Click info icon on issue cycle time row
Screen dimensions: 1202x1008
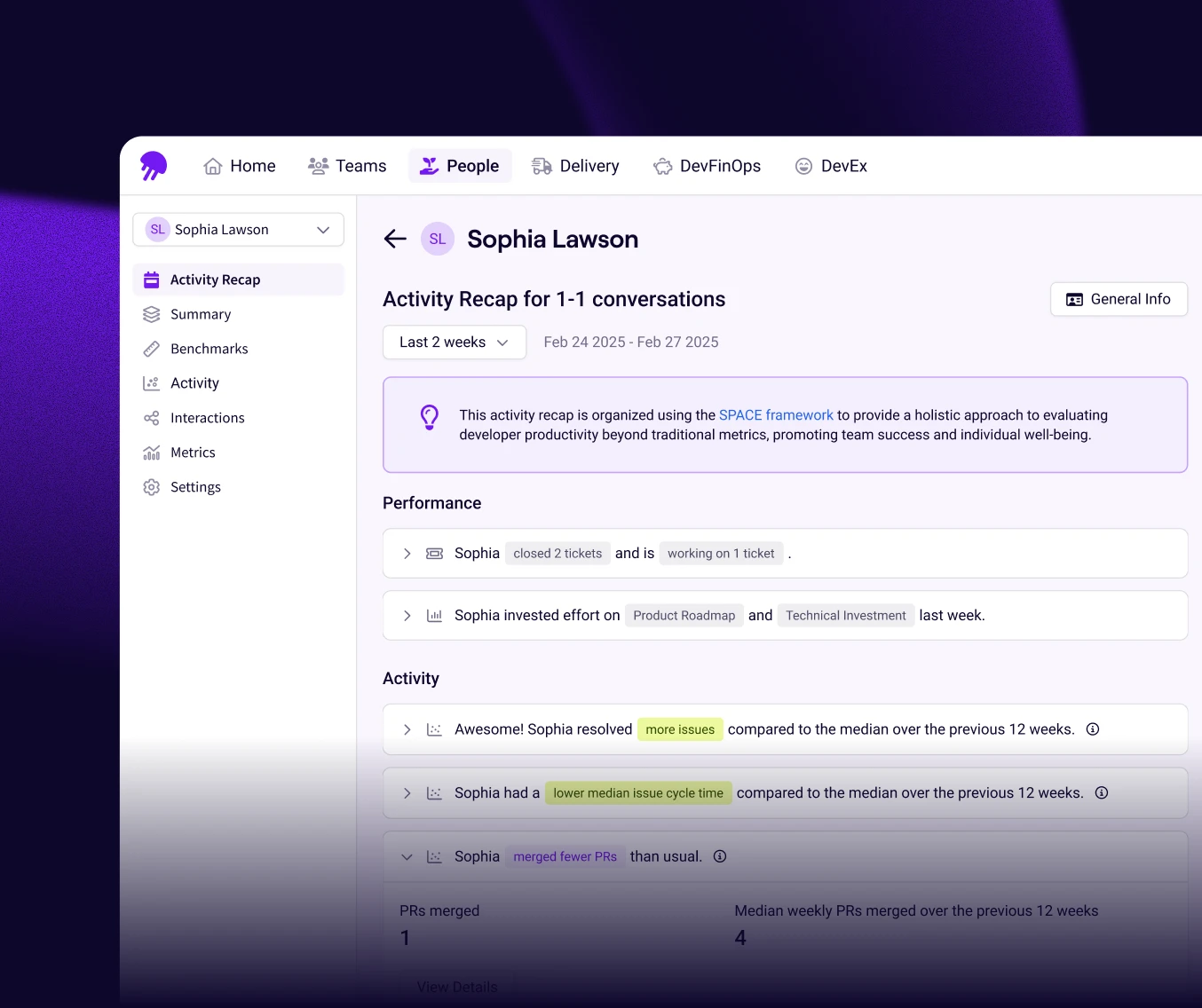point(1102,793)
